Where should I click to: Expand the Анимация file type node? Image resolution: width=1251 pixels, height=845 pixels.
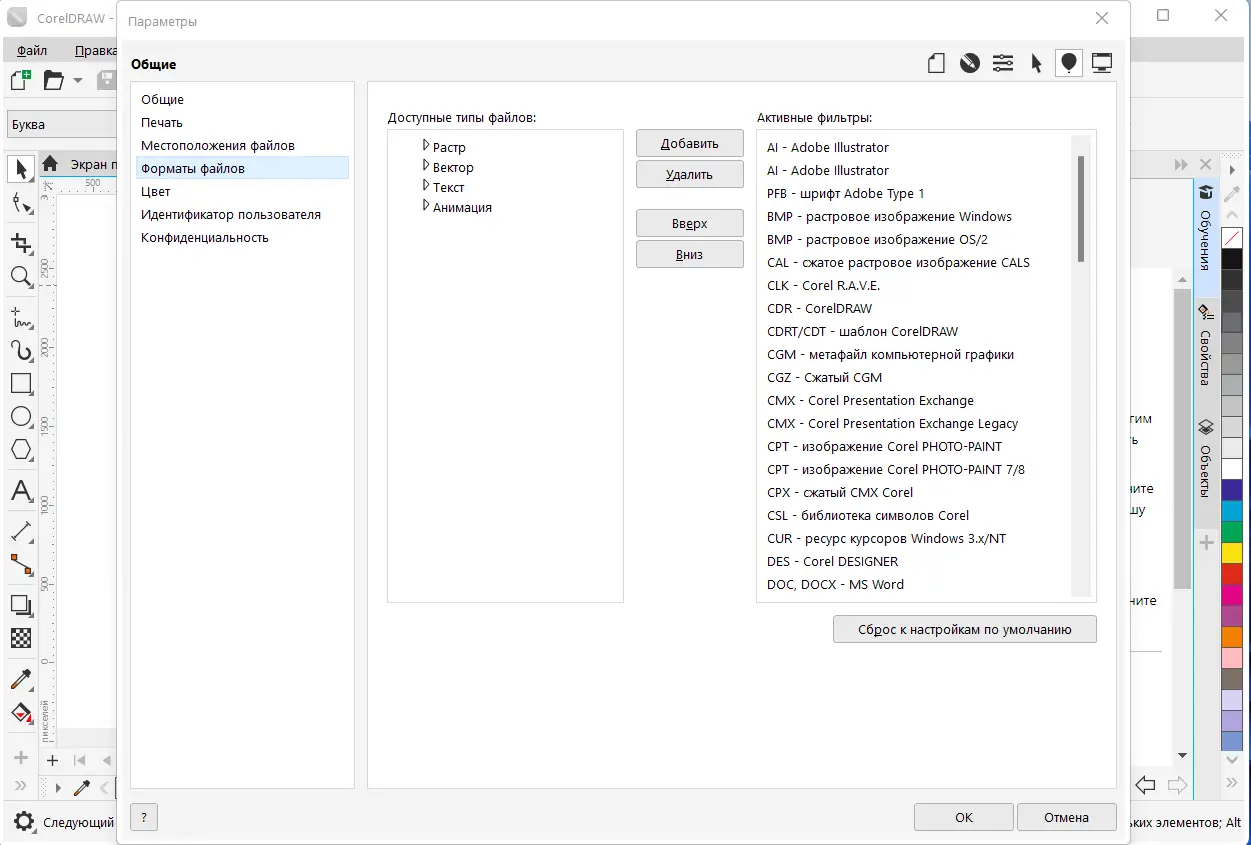click(426, 206)
